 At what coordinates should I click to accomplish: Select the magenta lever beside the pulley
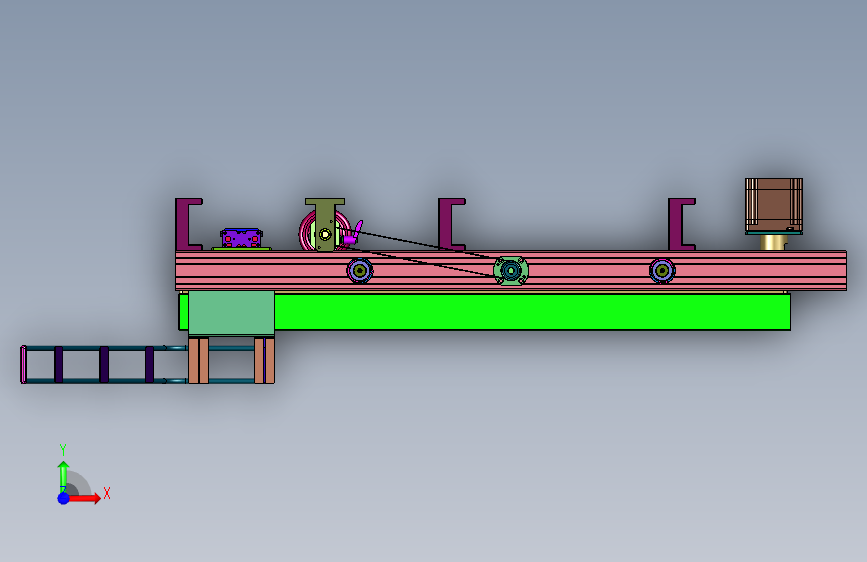(352, 233)
